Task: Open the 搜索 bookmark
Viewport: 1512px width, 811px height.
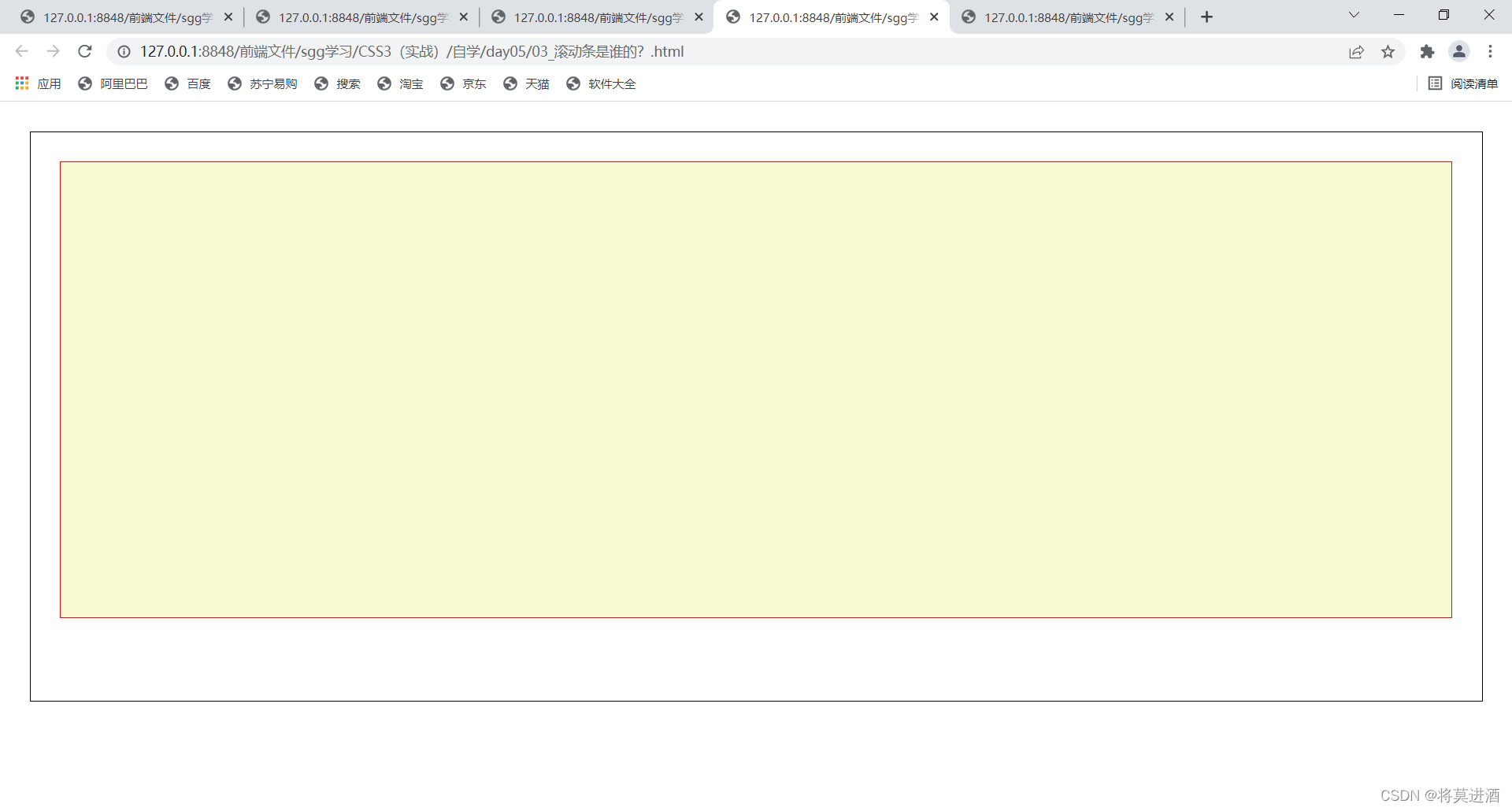Action: [x=337, y=83]
